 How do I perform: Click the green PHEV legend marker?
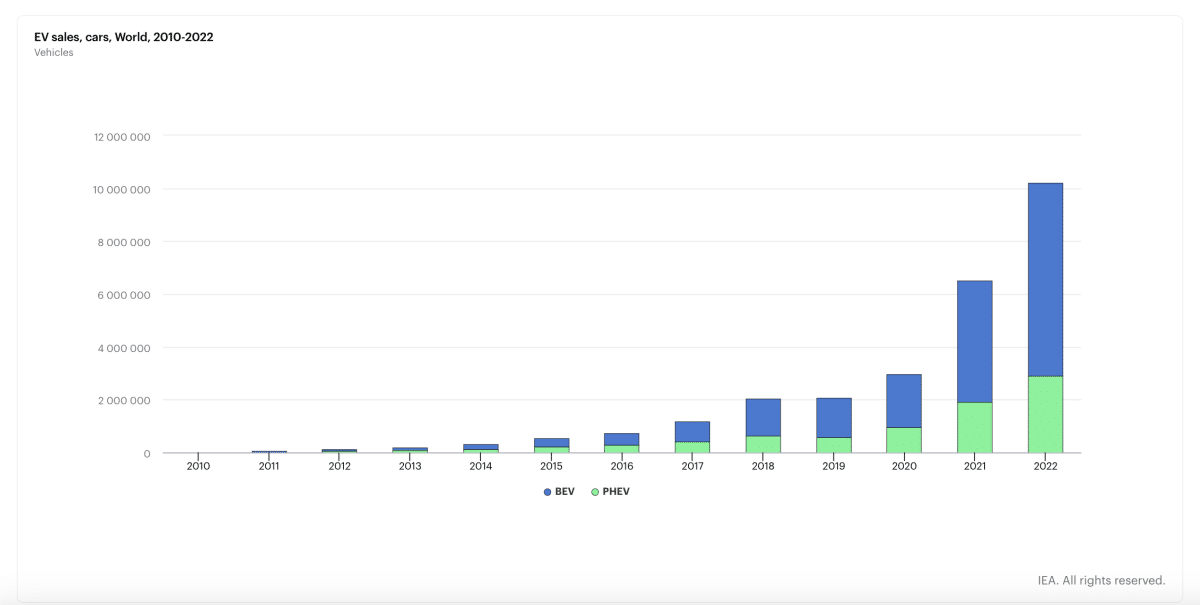click(x=594, y=491)
